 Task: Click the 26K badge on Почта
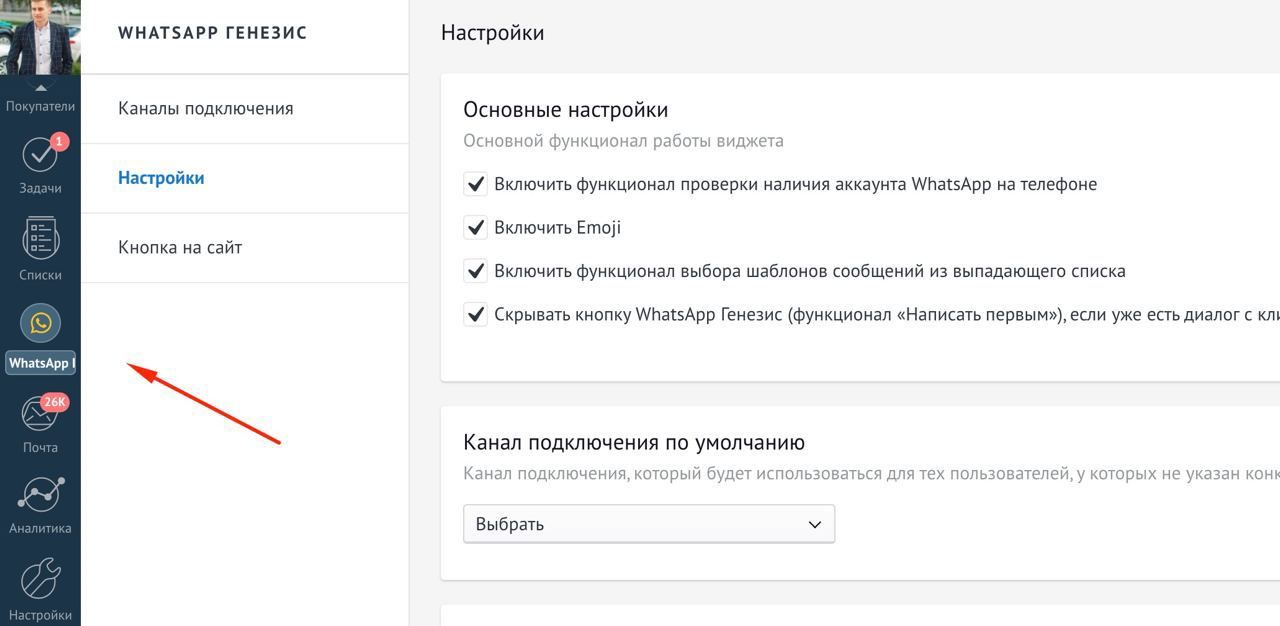coord(55,403)
